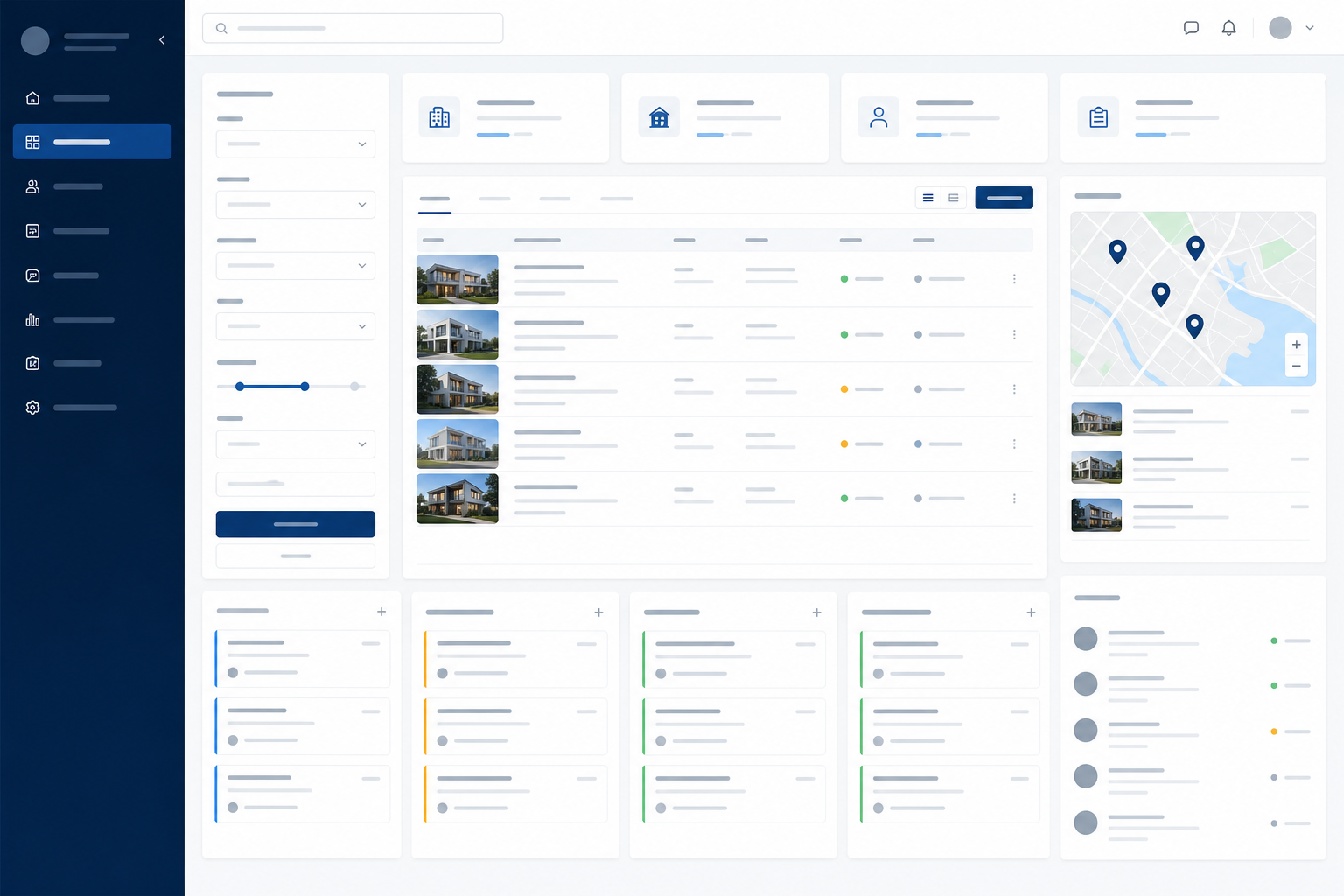Click the magnifier icon in the search box
This screenshot has width=1344, height=896.
(221, 28)
